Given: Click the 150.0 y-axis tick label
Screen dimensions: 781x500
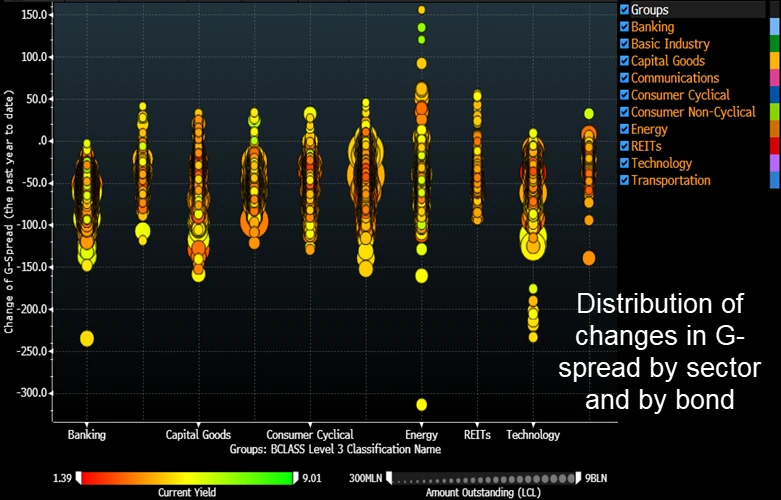Looking at the screenshot, I should 34,15.
